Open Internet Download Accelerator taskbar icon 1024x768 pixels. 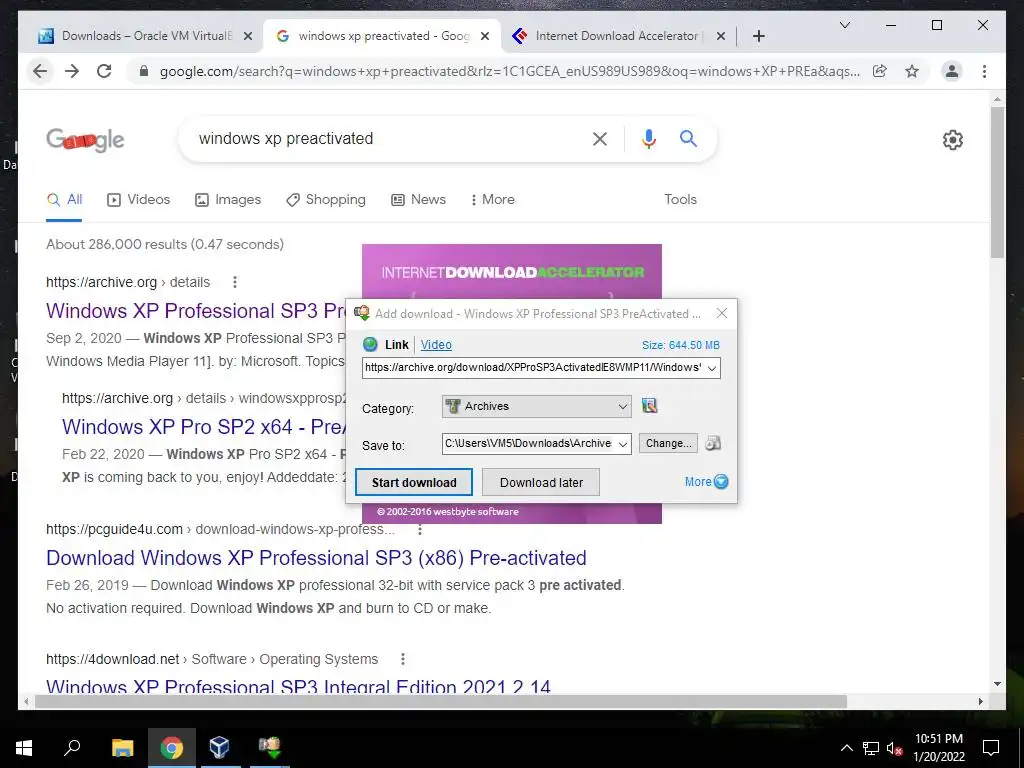(269, 747)
